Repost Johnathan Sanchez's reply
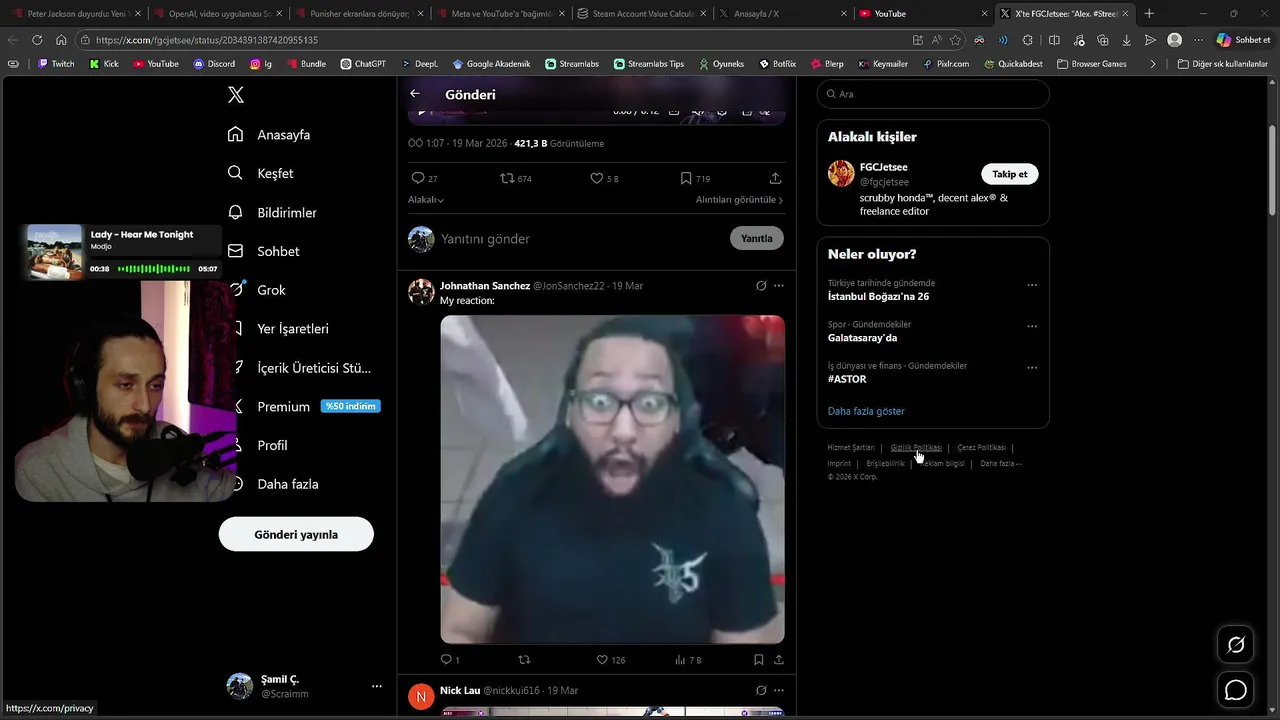The image size is (1280, 720). click(x=524, y=660)
